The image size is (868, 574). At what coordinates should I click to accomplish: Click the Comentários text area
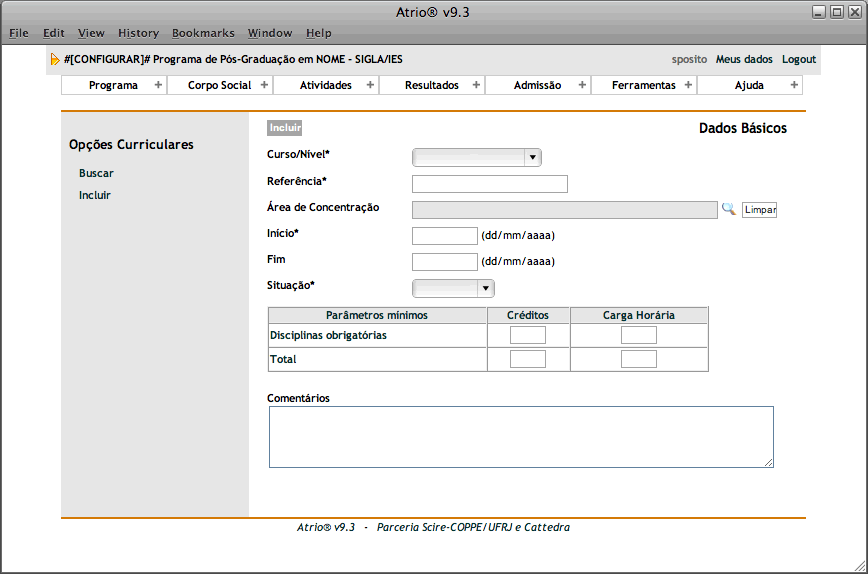pyautogui.click(x=521, y=436)
